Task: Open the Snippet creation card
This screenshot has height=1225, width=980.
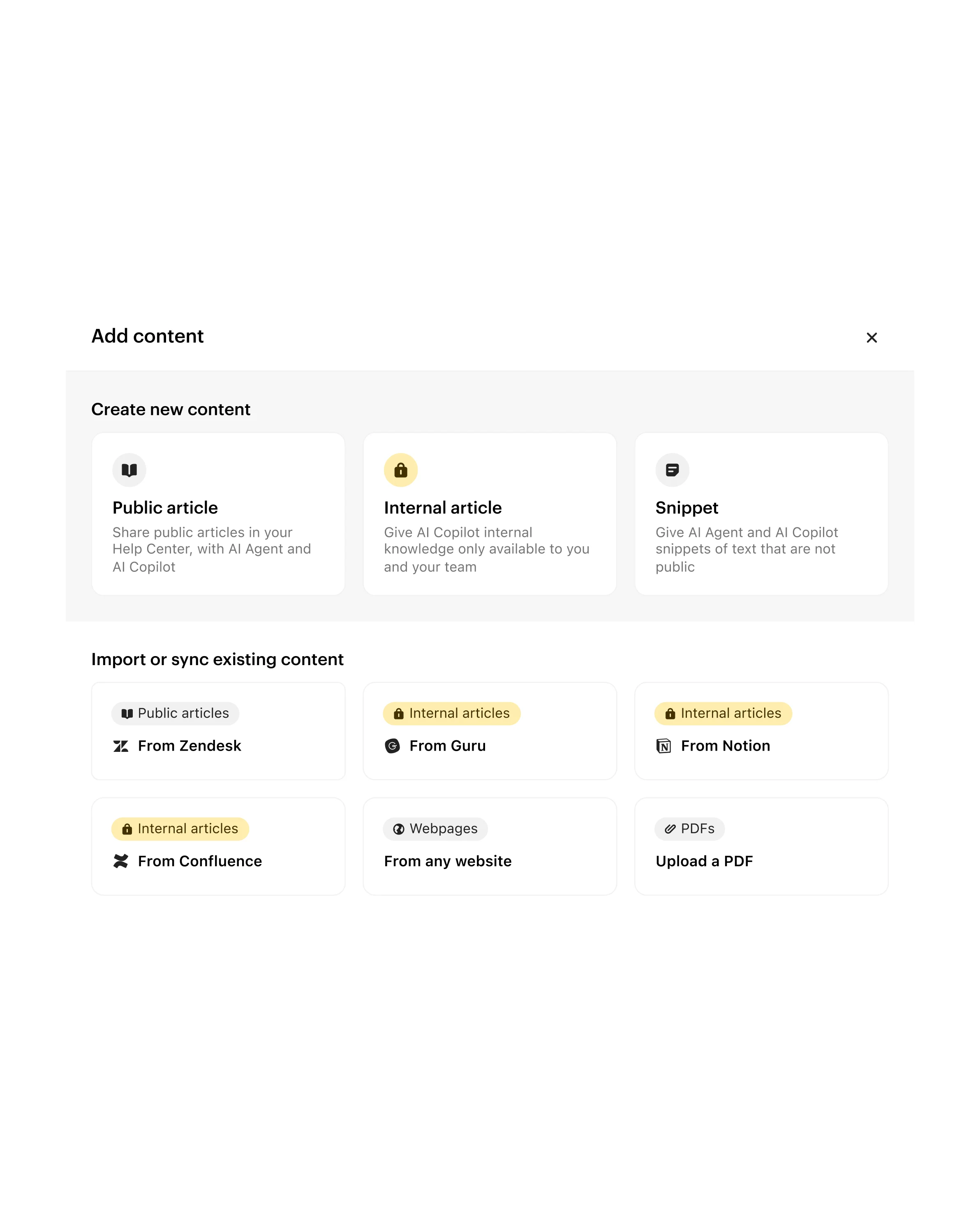Action: tap(761, 513)
